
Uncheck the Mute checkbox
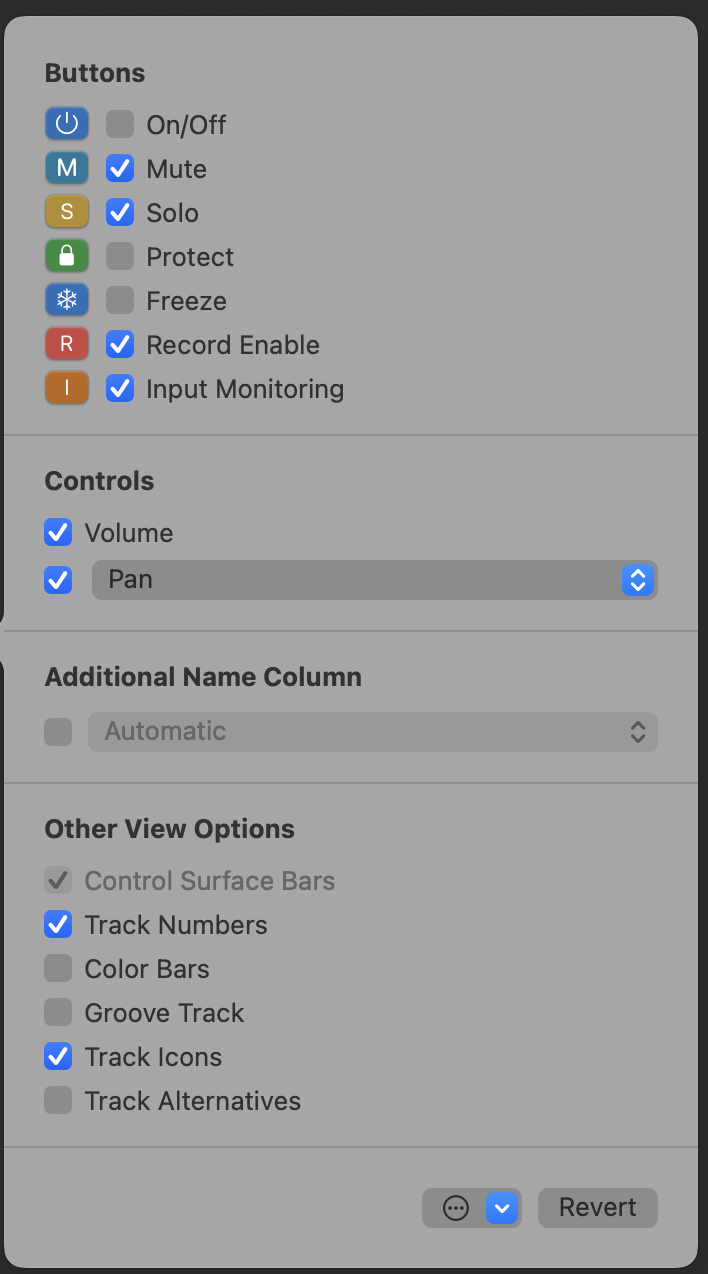120,168
